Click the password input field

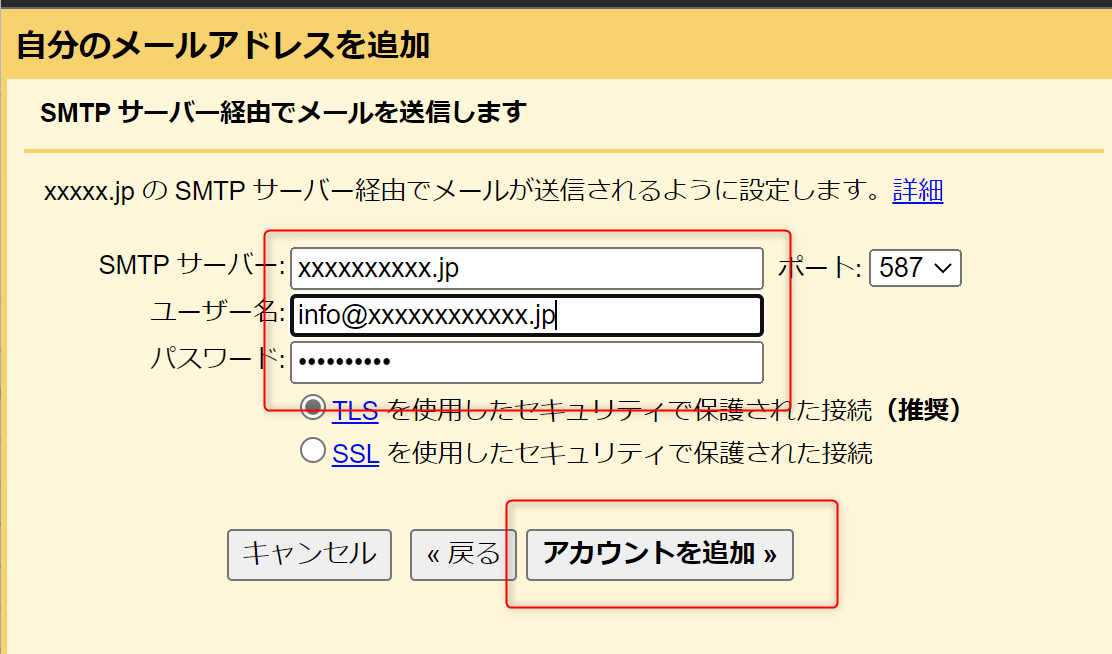[x=527, y=362]
